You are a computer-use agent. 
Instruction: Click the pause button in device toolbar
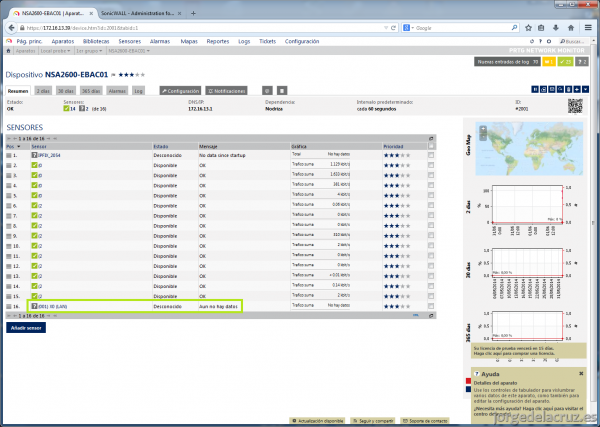click(x=535, y=89)
